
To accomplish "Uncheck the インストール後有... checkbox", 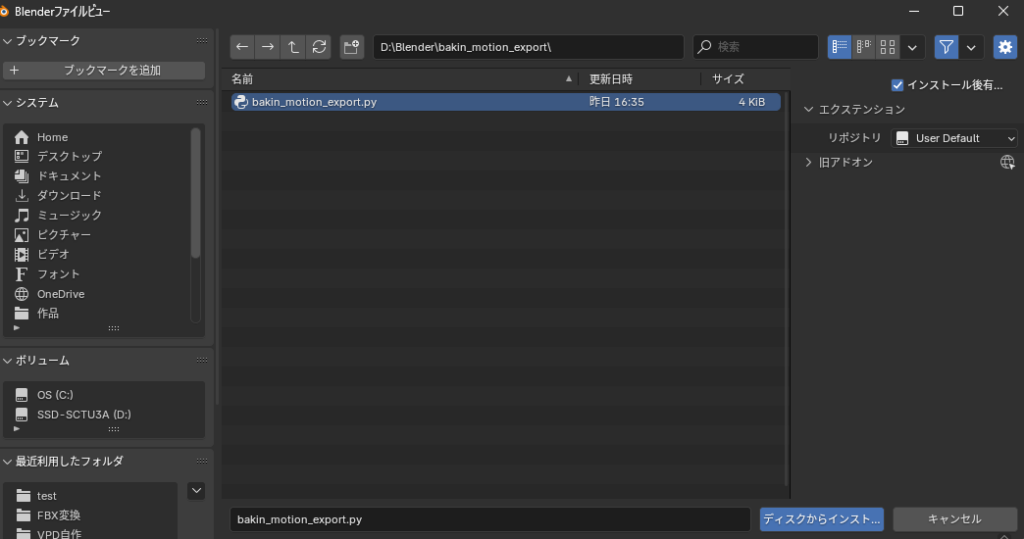I will tap(897, 85).
